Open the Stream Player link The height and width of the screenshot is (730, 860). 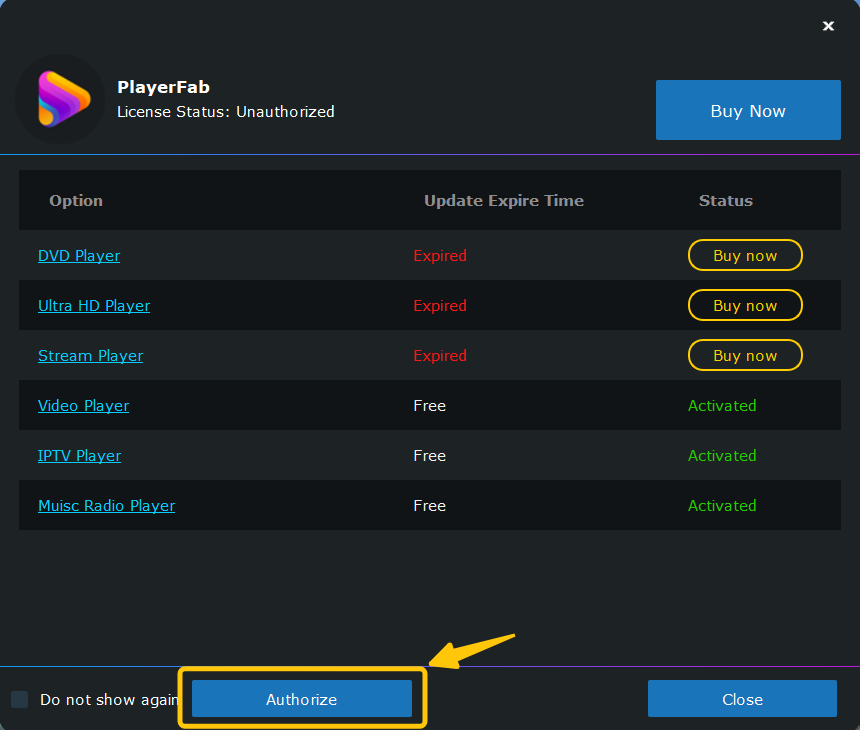coord(90,355)
